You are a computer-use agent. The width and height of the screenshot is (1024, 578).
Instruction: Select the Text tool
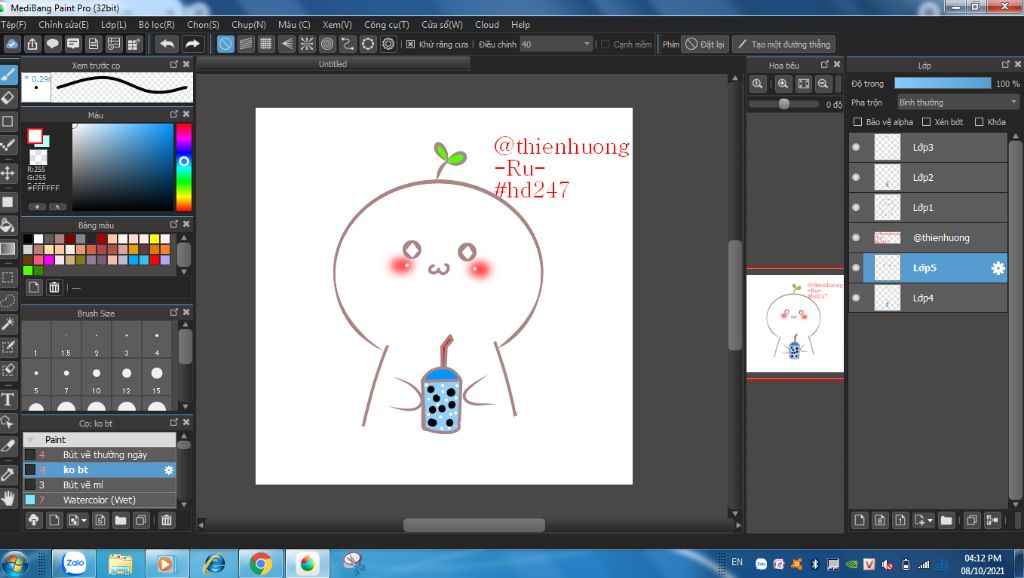8,399
